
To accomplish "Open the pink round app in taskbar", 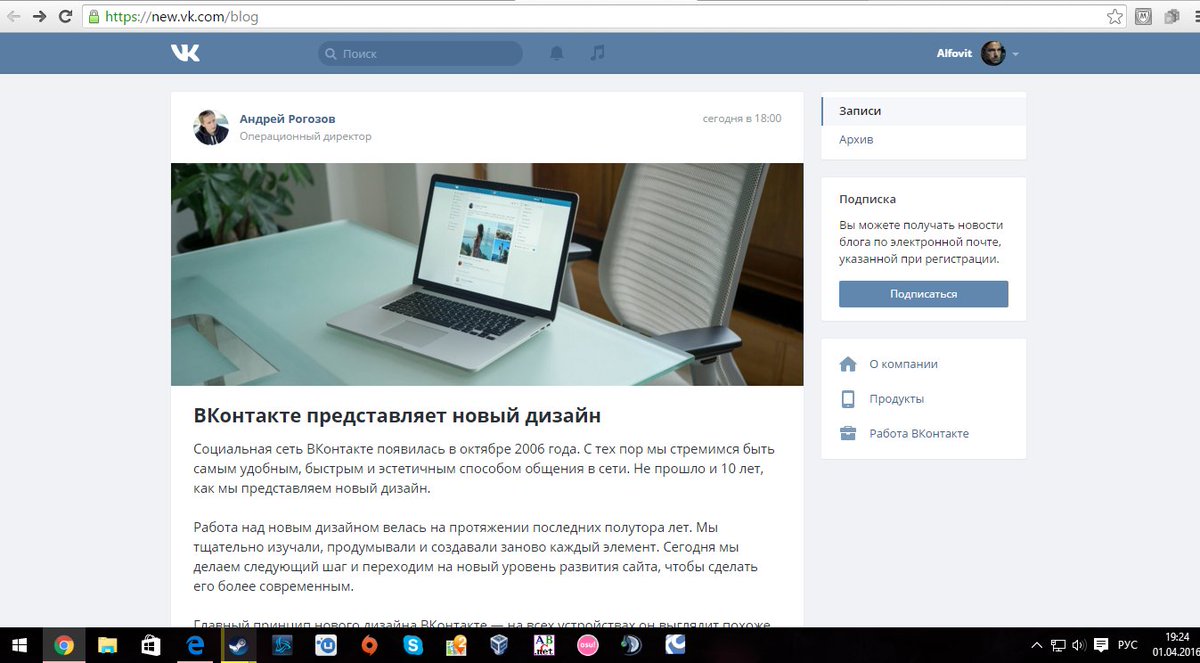I will coord(589,645).
